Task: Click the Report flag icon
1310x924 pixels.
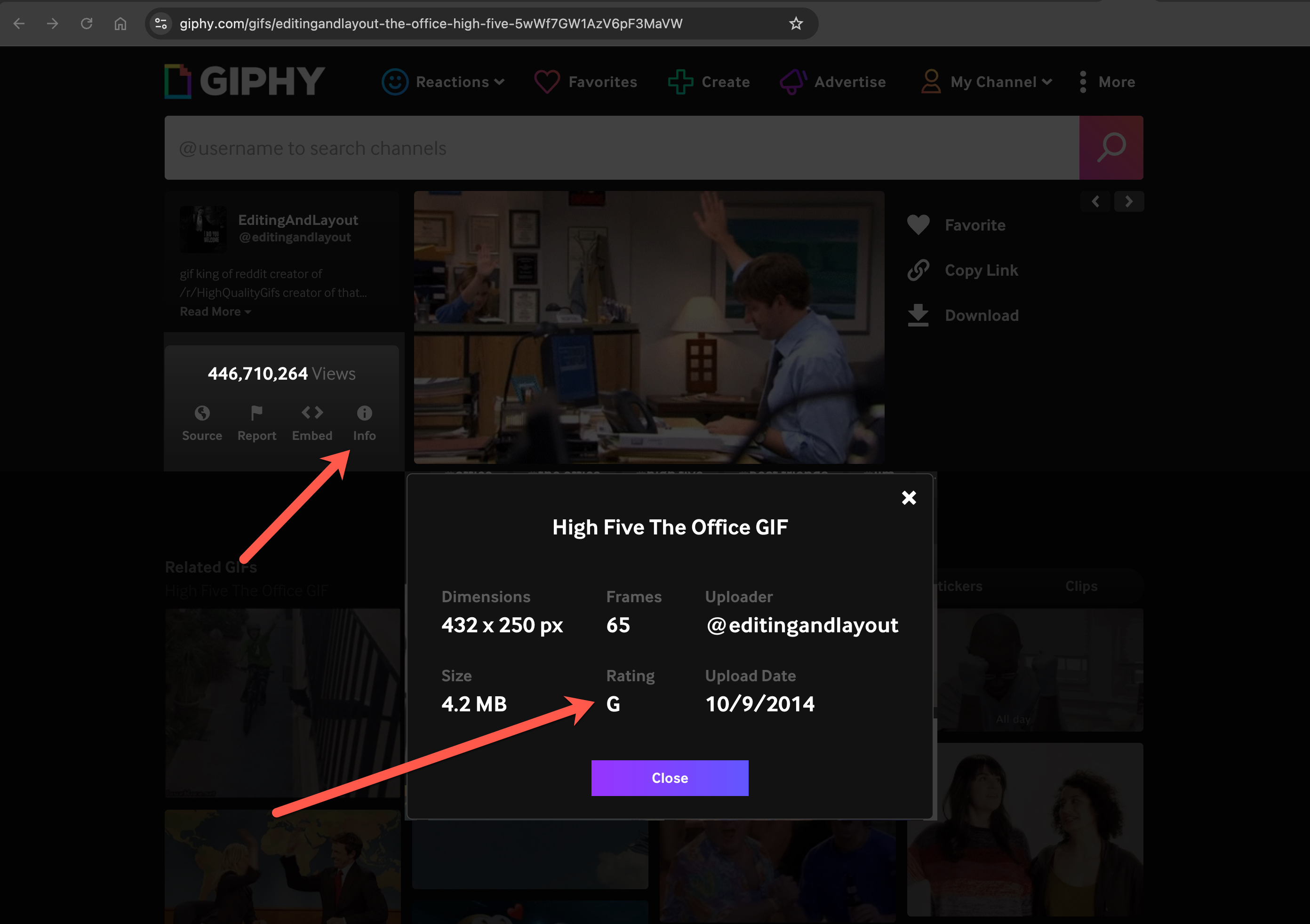Action: (257, 413)
